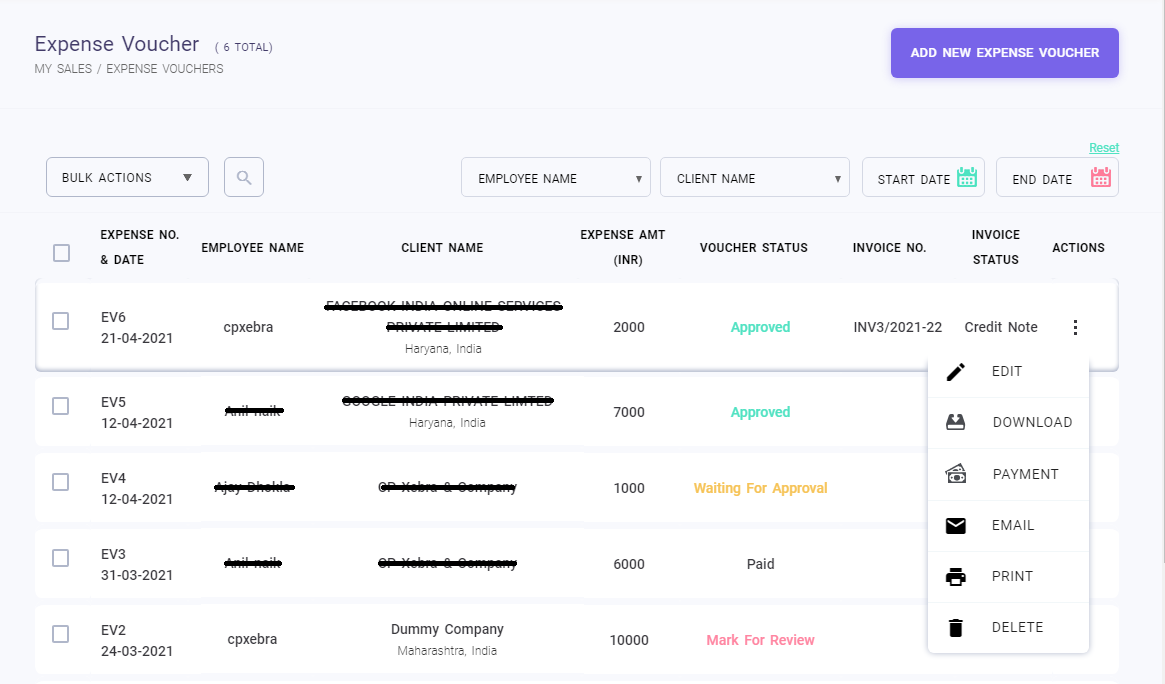The image size is (1165, 684).
Task: Click the three-dot actions icon for EV6
Action: click(1075, 327)
